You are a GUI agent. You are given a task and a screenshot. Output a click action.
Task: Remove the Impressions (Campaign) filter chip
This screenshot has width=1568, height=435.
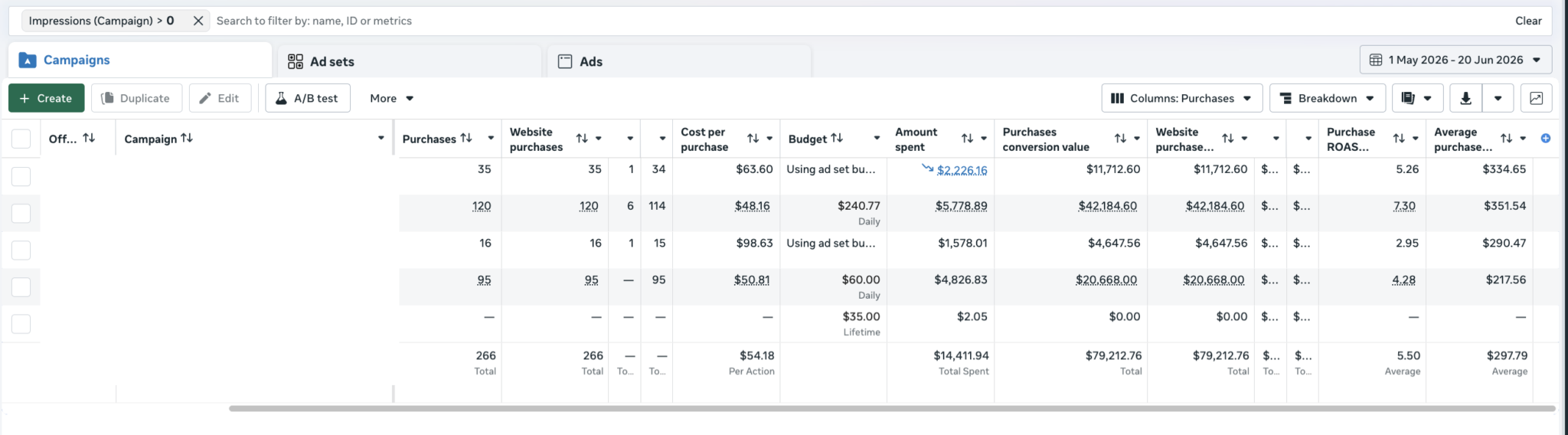[198, 21]
